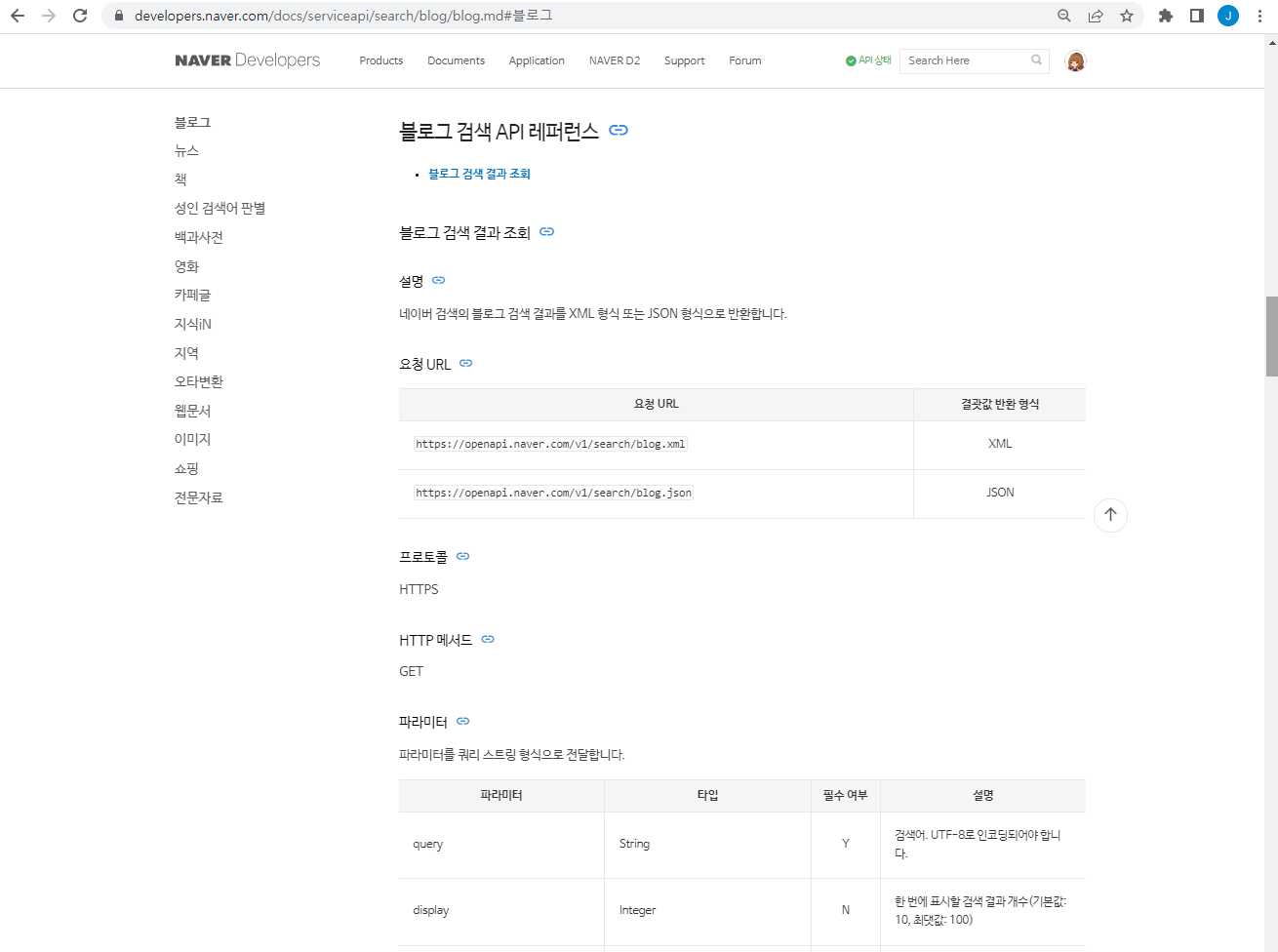The image size is (1278, 952).
Task: Select 전문자료 in the sidebar
Action: tap(199, 497)
